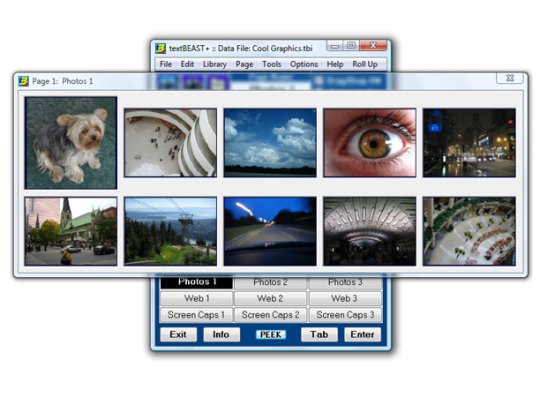Select the blue sky clouds thumbnail

pyautogui.click(x=270, y=143)
